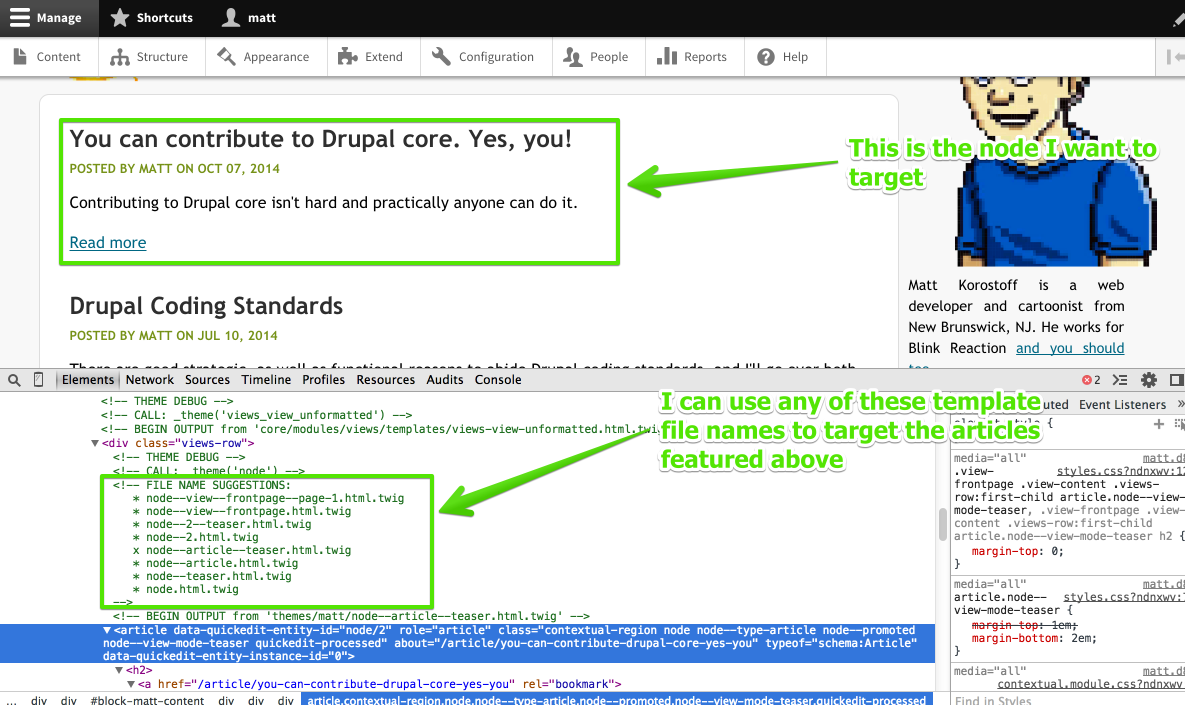Click the DevTools magnifier inspect icon

coord(14,380)
